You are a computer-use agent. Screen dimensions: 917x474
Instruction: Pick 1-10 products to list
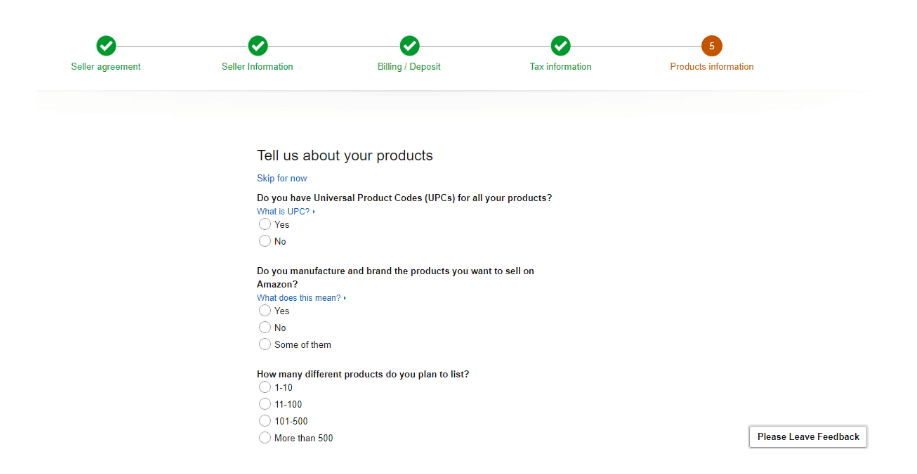265,387
